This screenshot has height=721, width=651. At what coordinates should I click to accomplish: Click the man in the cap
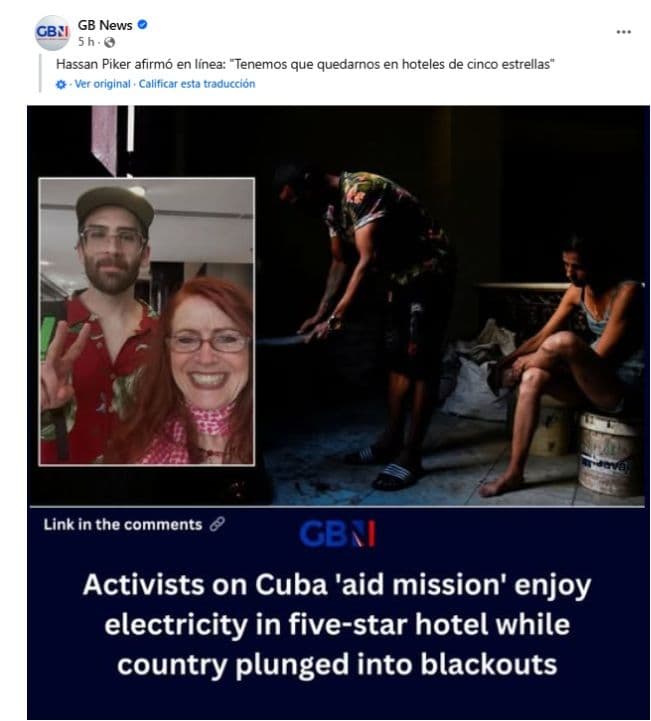(x=102, y=322)
